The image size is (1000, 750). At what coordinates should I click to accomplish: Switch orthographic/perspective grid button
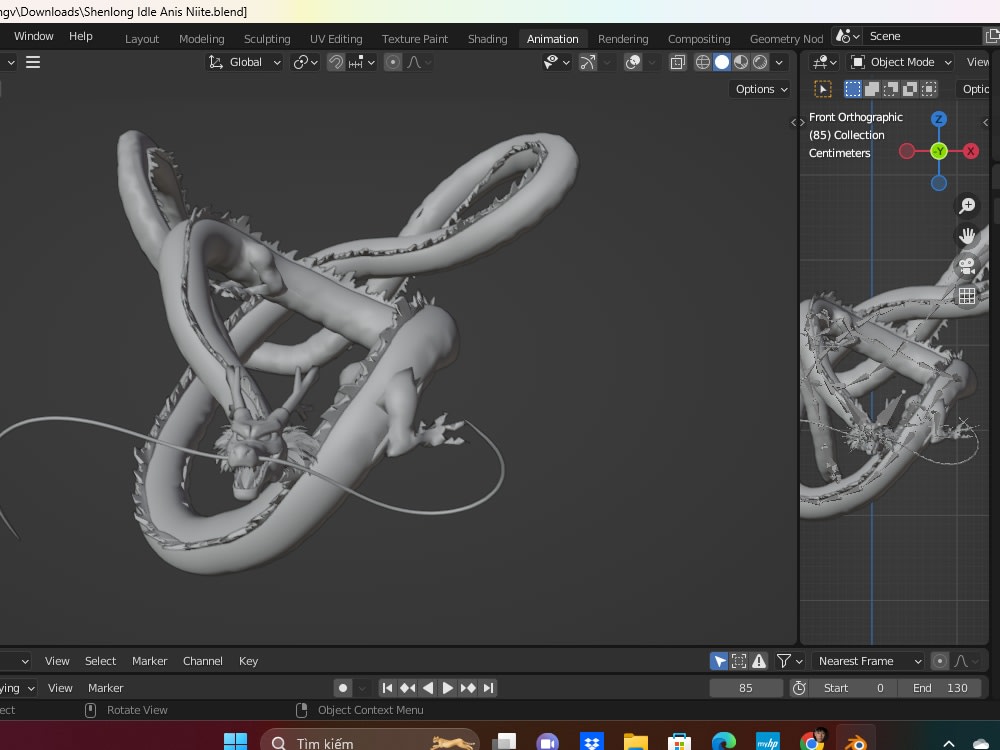[x=967, y=296]
